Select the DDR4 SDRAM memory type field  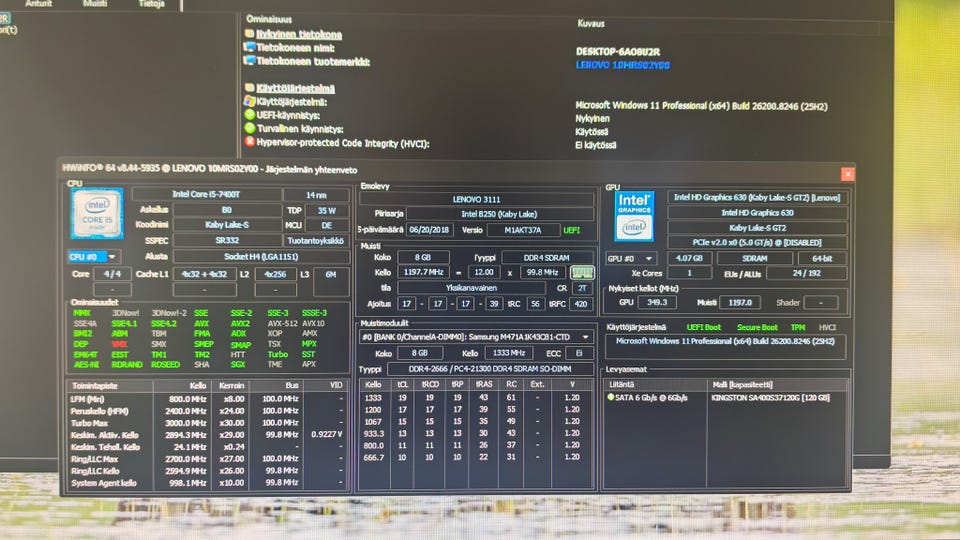546,258
